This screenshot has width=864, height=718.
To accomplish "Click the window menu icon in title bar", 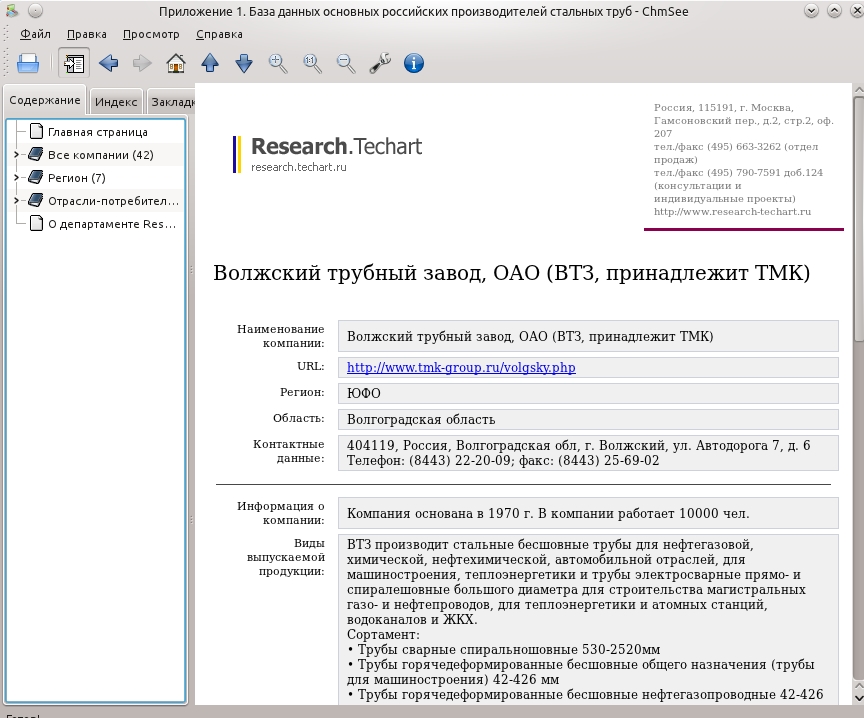I will coord(12,10).
